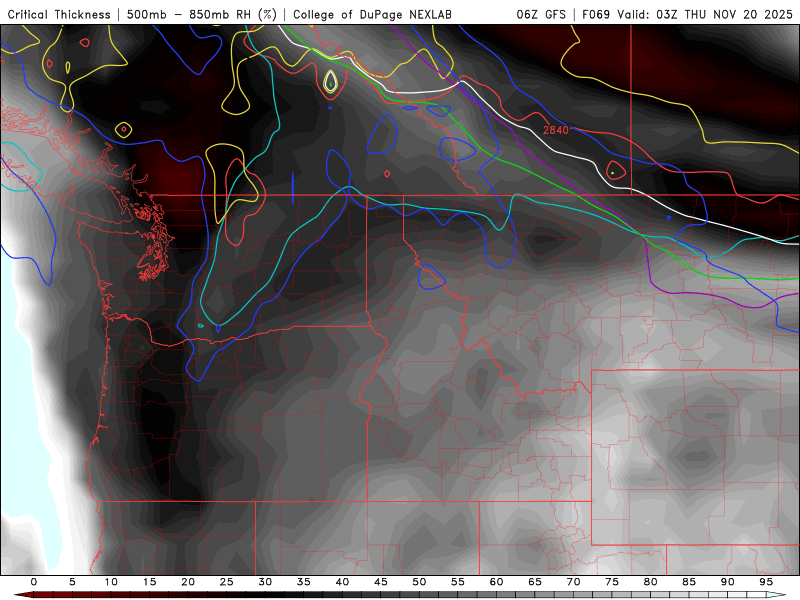Click the "90" tick on the color scale
Screen dimensions: 800x600
point(728,582)
